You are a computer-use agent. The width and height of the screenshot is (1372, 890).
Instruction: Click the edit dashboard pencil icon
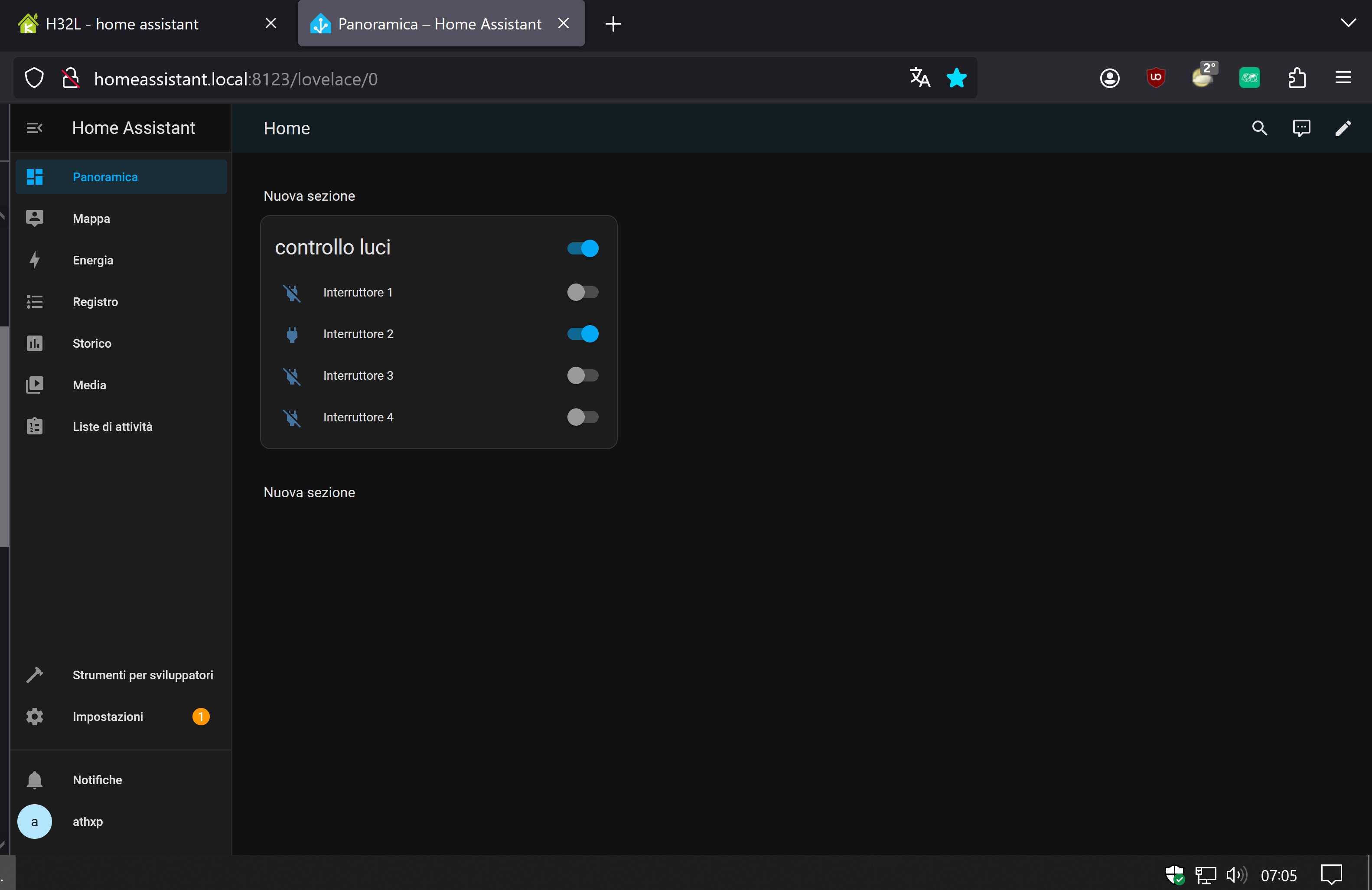[1343, 128]
